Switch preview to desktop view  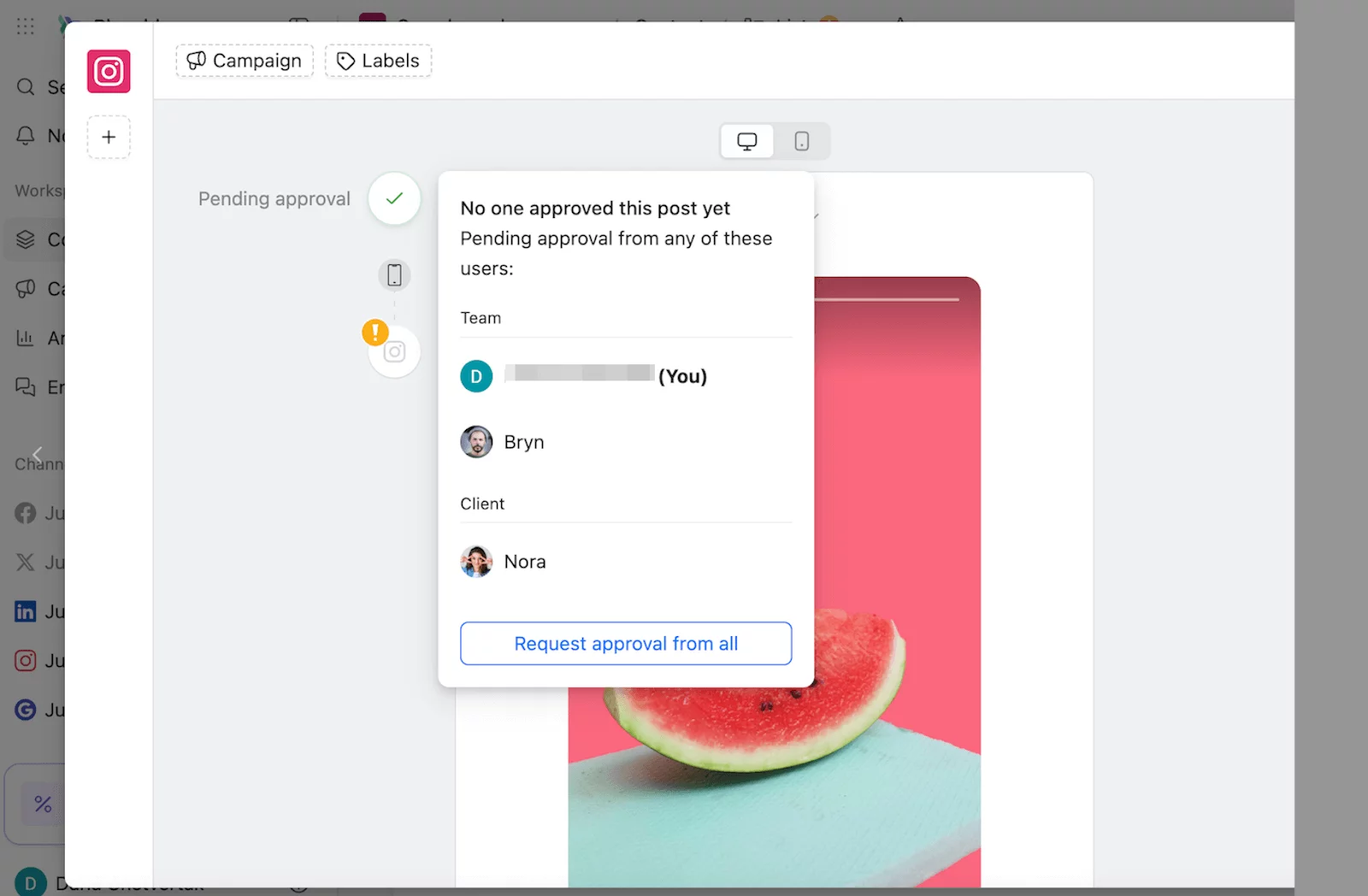point(746,141)
